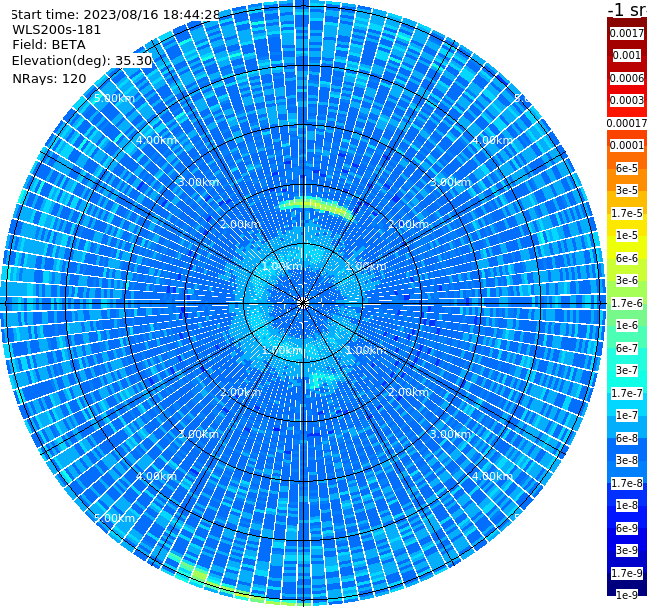The height and width of the screenshot is (607, 647).
Task: Select the 0.001 colorbar tick label
Action: click(x=627, y=55)
